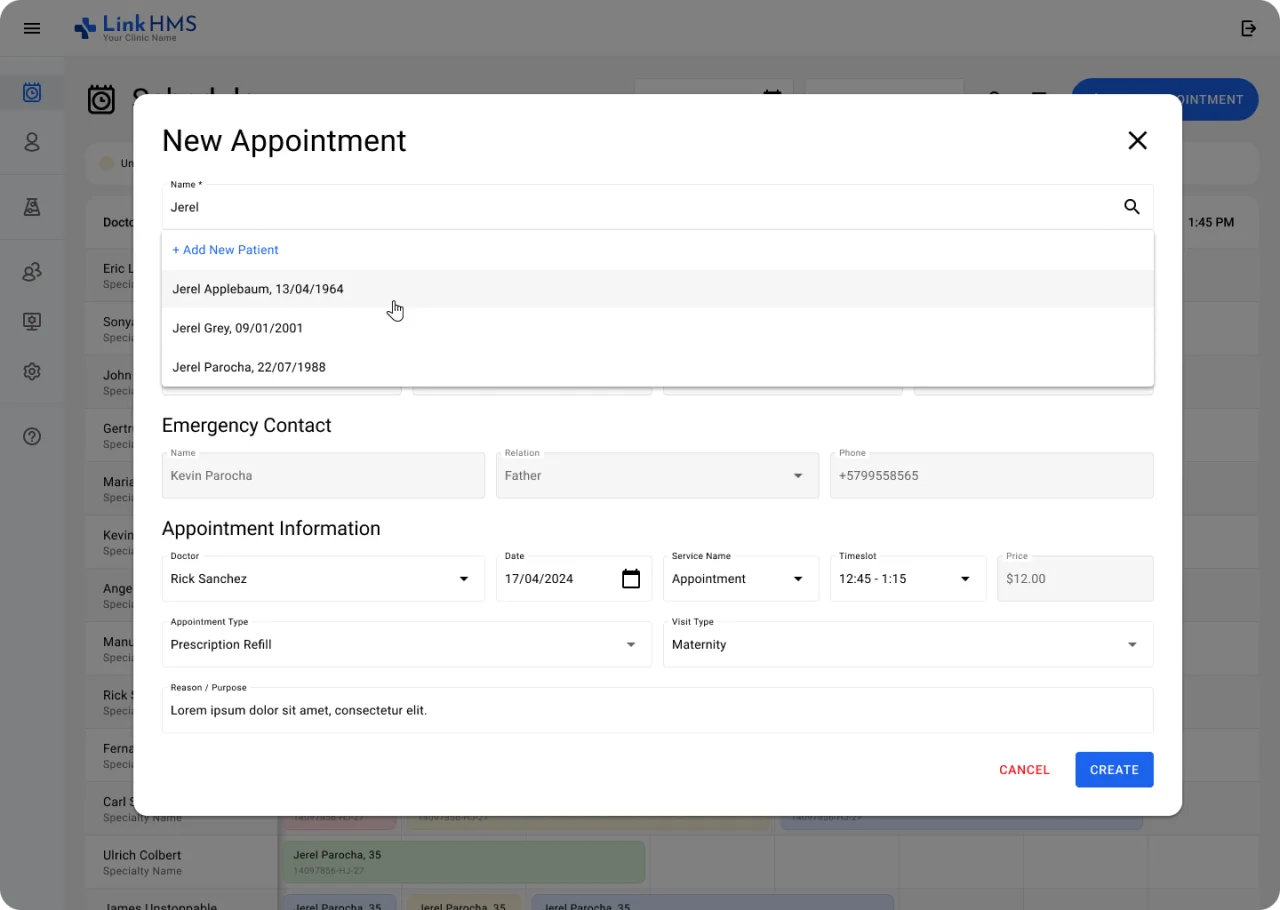1280x910 pixels.
Task: Close the New Appointment dialog
Action: 1137,141
